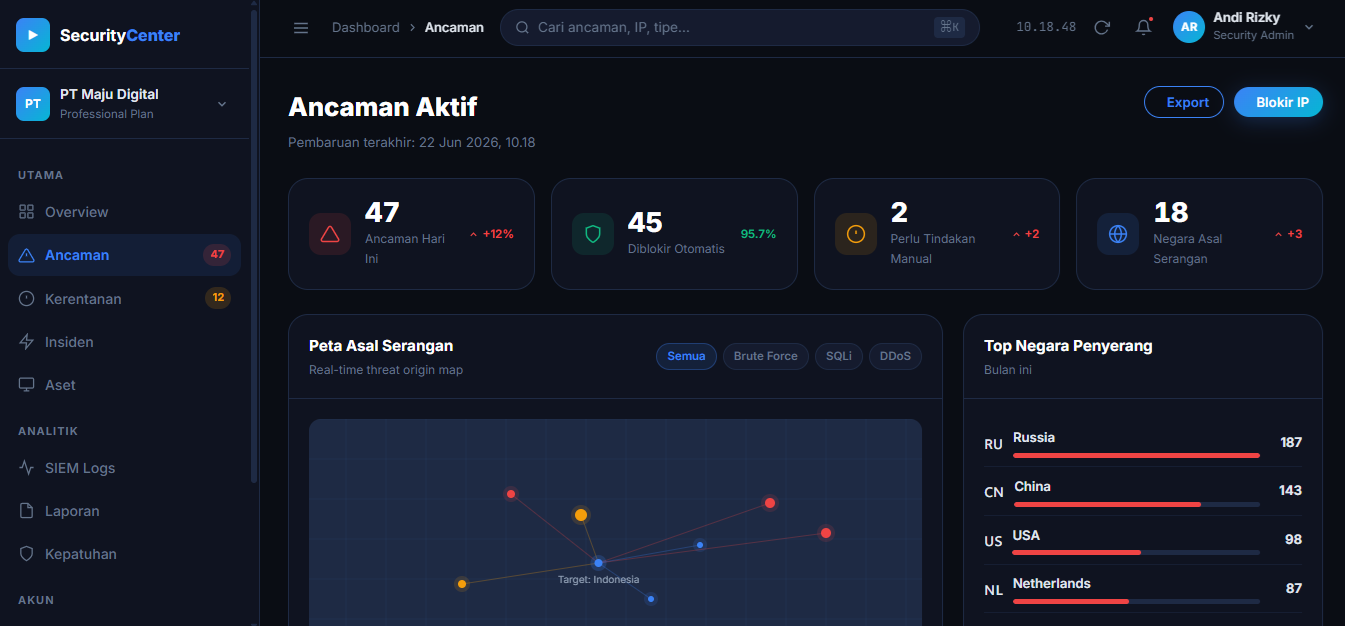Viewport: 1345px width, 626px height.
Task: Click the Russia count 187
Action: (1291, 442)
